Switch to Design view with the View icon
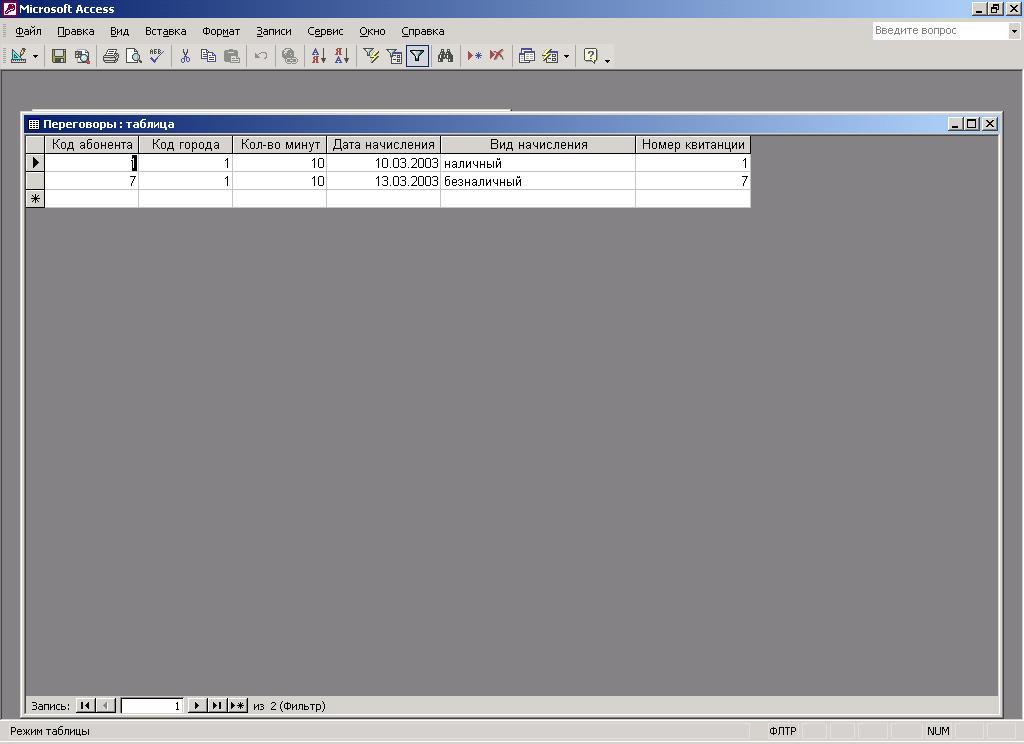This screenshot has width=1024, height=744. pyautogui.click(x=19, y=56)
